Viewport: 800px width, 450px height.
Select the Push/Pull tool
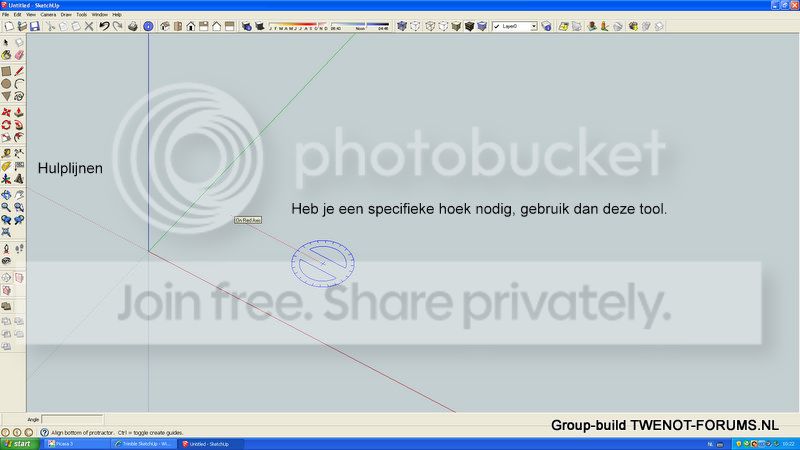(19, 112)
